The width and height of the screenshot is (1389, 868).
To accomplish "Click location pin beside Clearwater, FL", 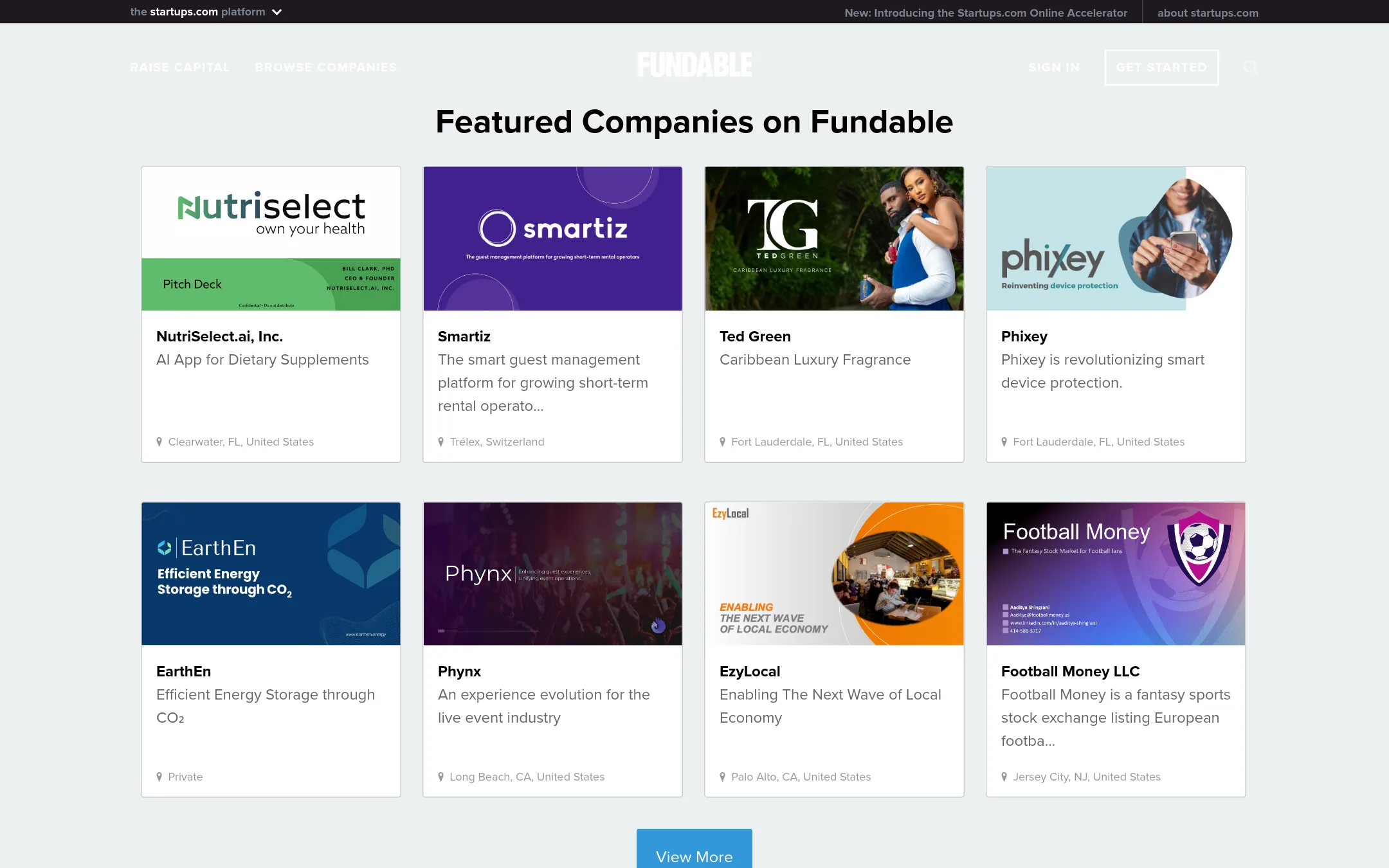I will [159, 442].
